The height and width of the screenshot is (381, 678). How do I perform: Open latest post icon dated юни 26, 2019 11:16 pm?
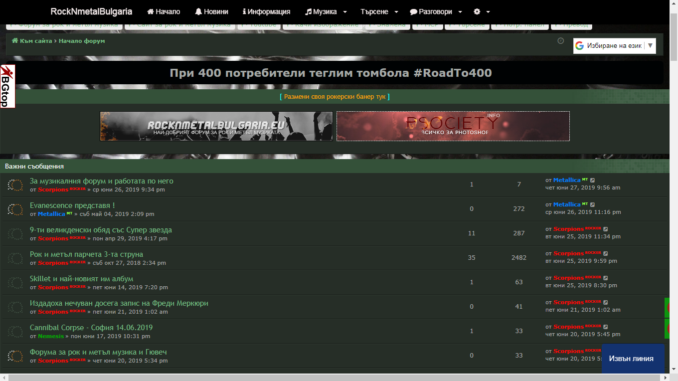[x=592, y=205]
